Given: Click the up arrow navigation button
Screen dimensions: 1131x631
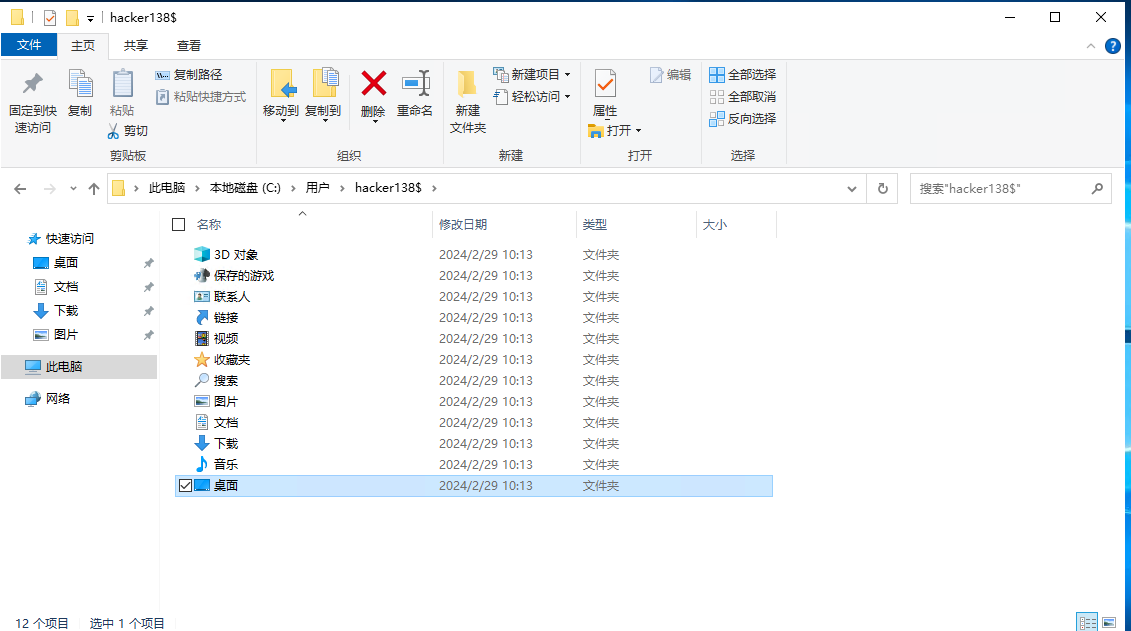Looking at the screenshot, I should tap(94, 188).
